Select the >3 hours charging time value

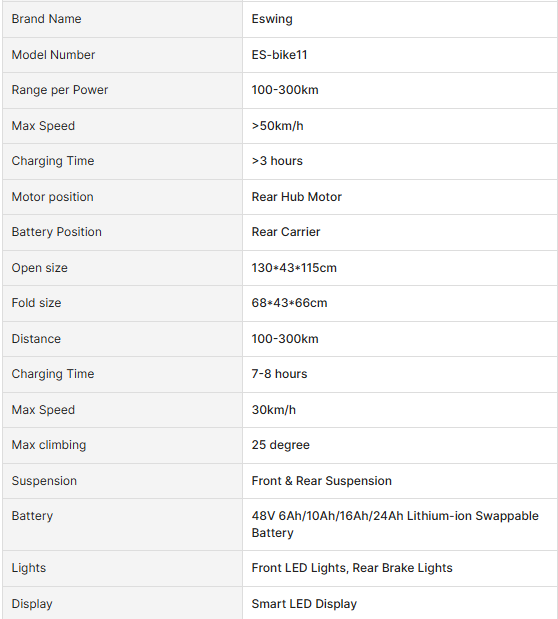277,161
